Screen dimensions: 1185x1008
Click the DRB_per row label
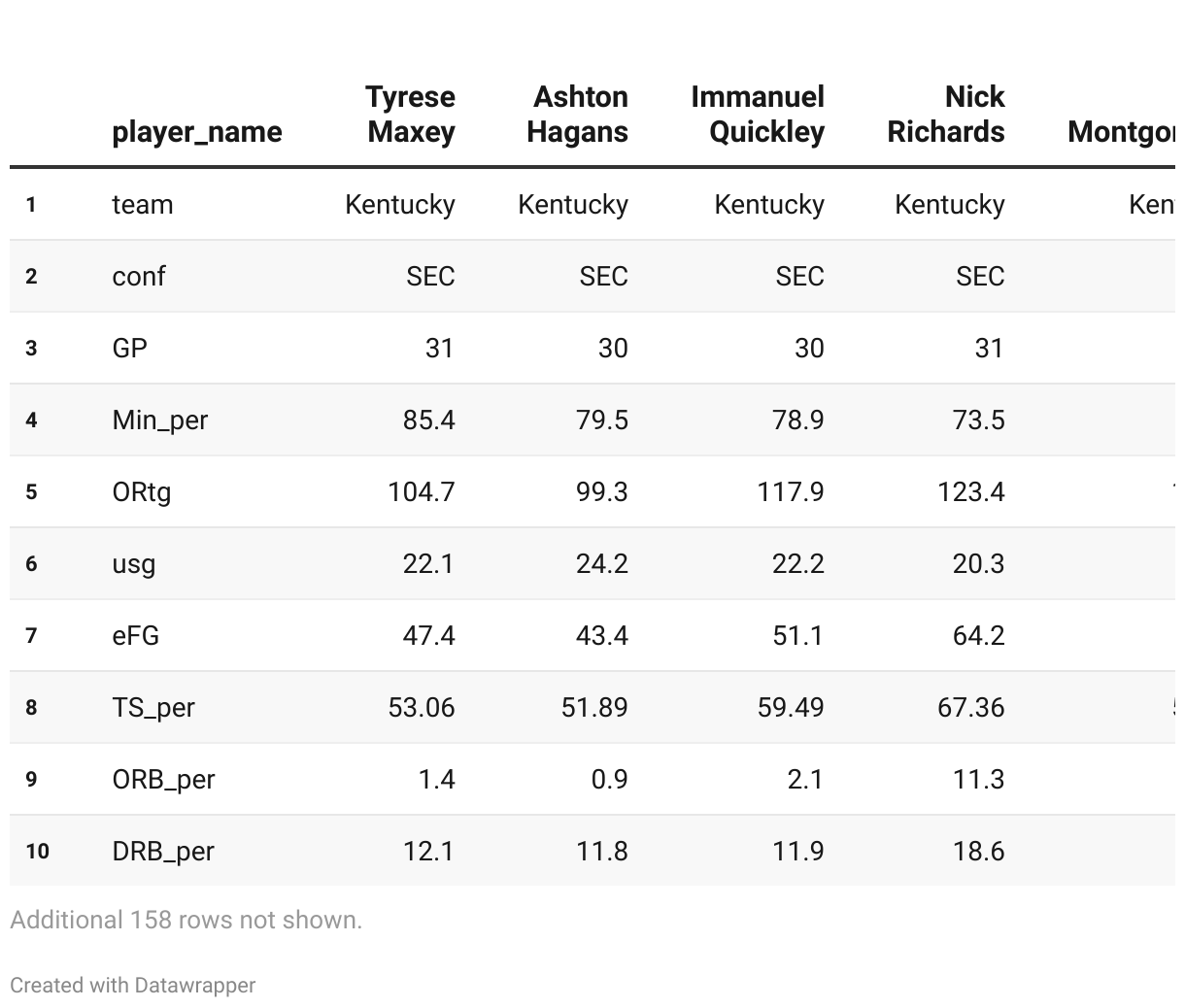point(163,852)
